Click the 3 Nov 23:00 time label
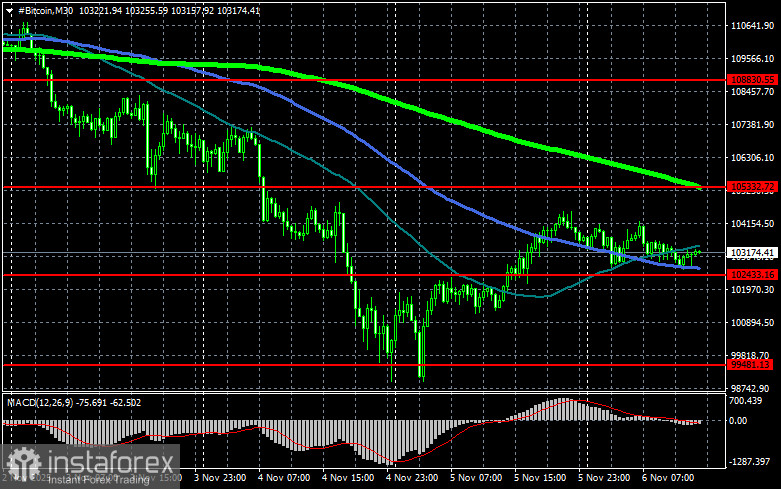The width and height of the screenshot is (781, 489). (x=220, y=478)
